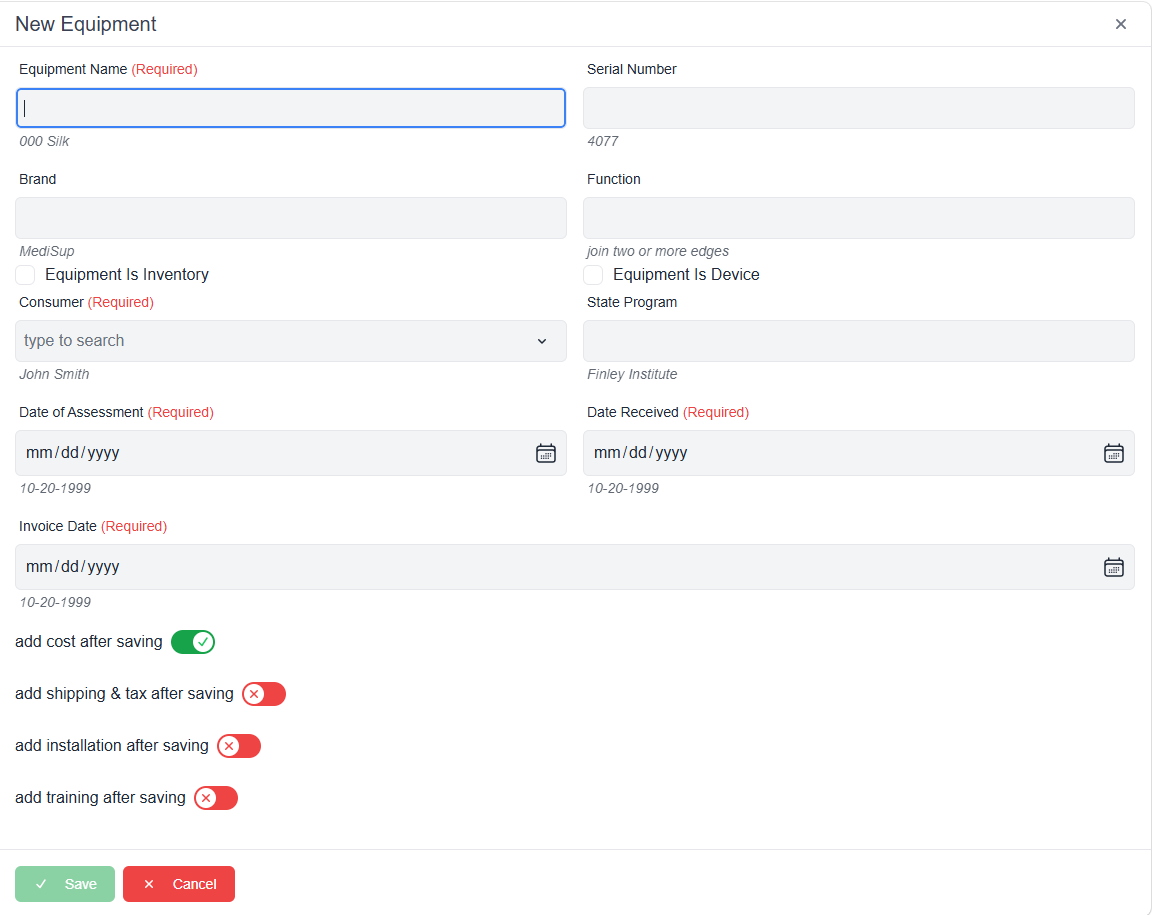Click the Serial Number input field
This screenshot has height=915, width=1152.
coord(859,108)
